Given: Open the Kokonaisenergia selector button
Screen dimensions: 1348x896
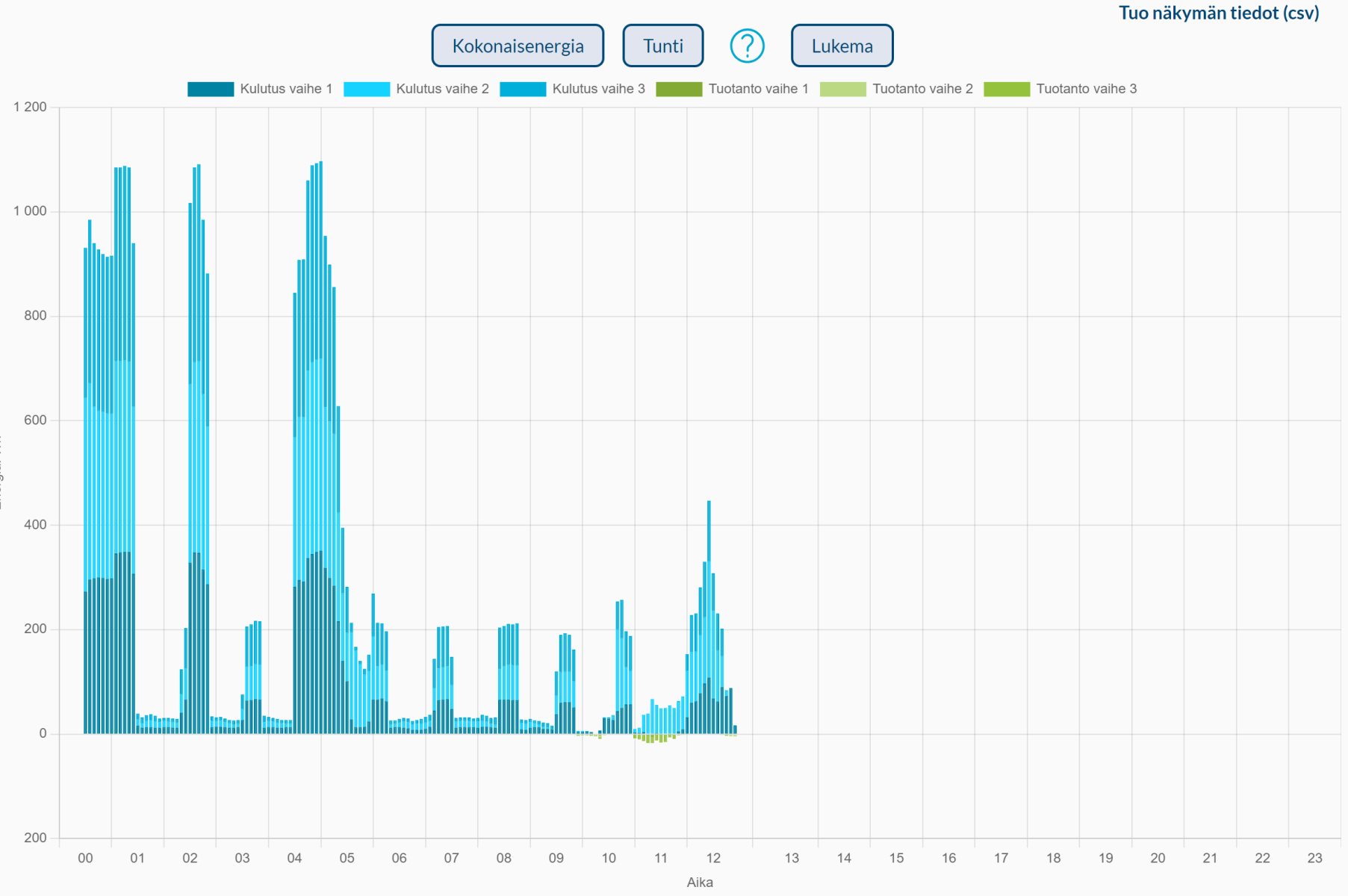Looking at the screenshot, I should point(518,46).
